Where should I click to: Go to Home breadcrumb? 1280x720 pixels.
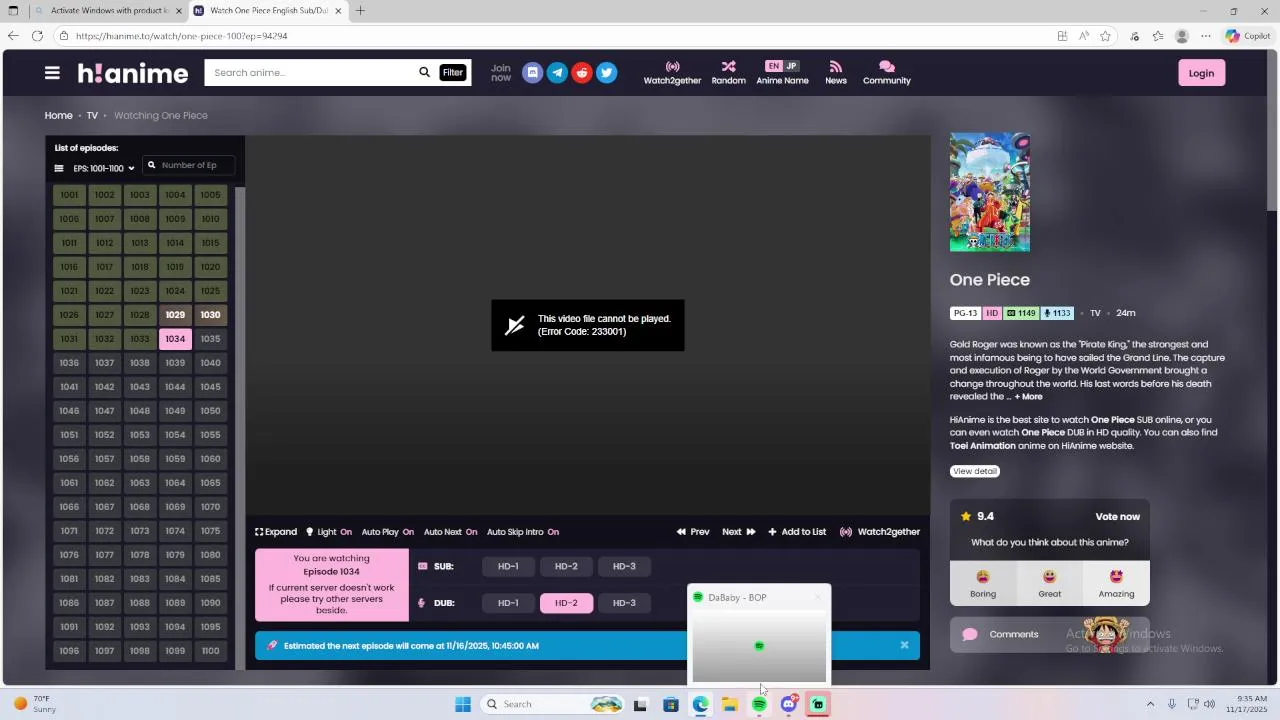tap(58, 115)
